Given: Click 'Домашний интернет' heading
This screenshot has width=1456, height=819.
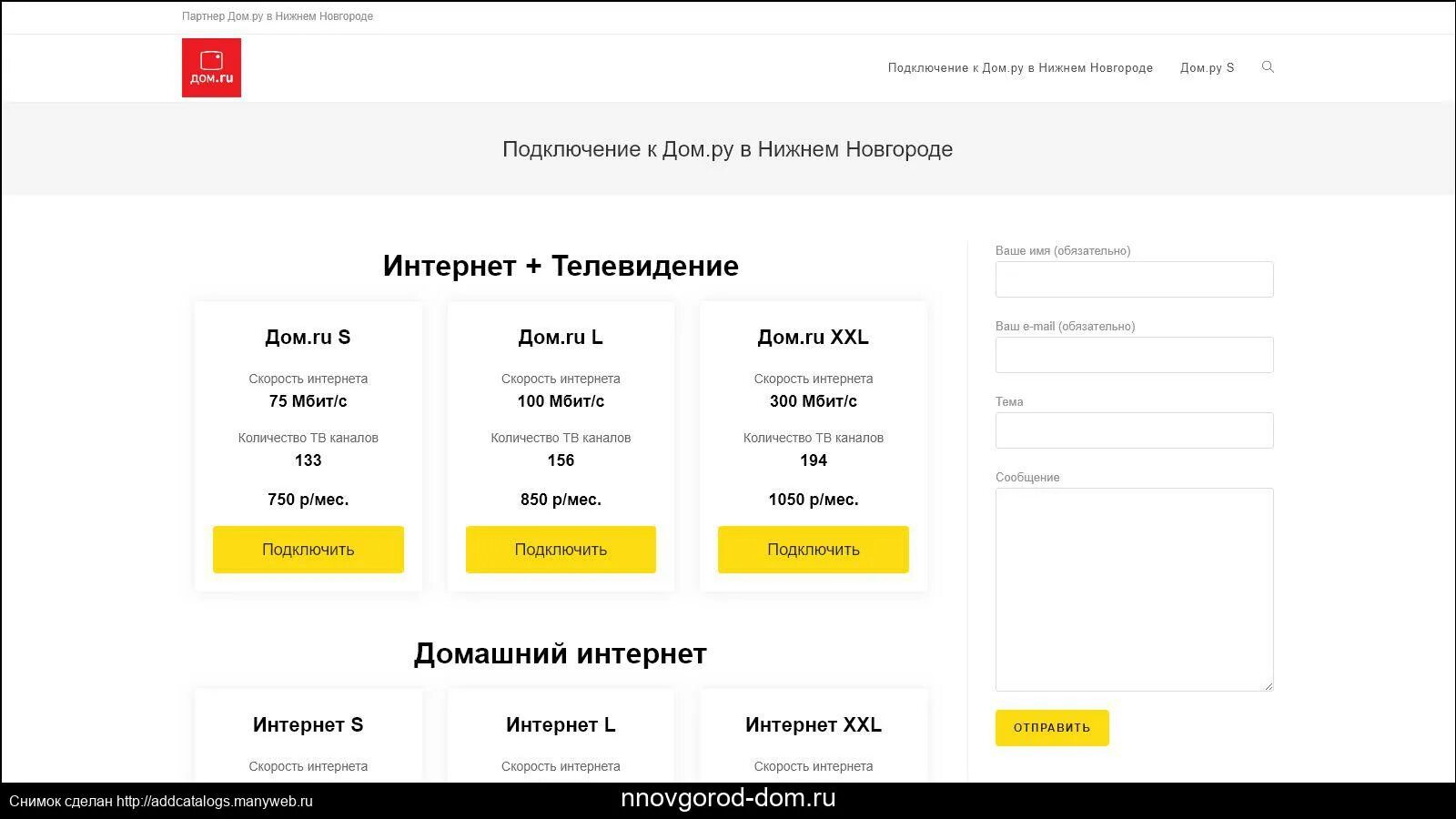Looking at the screenshot, I should 561,653.
